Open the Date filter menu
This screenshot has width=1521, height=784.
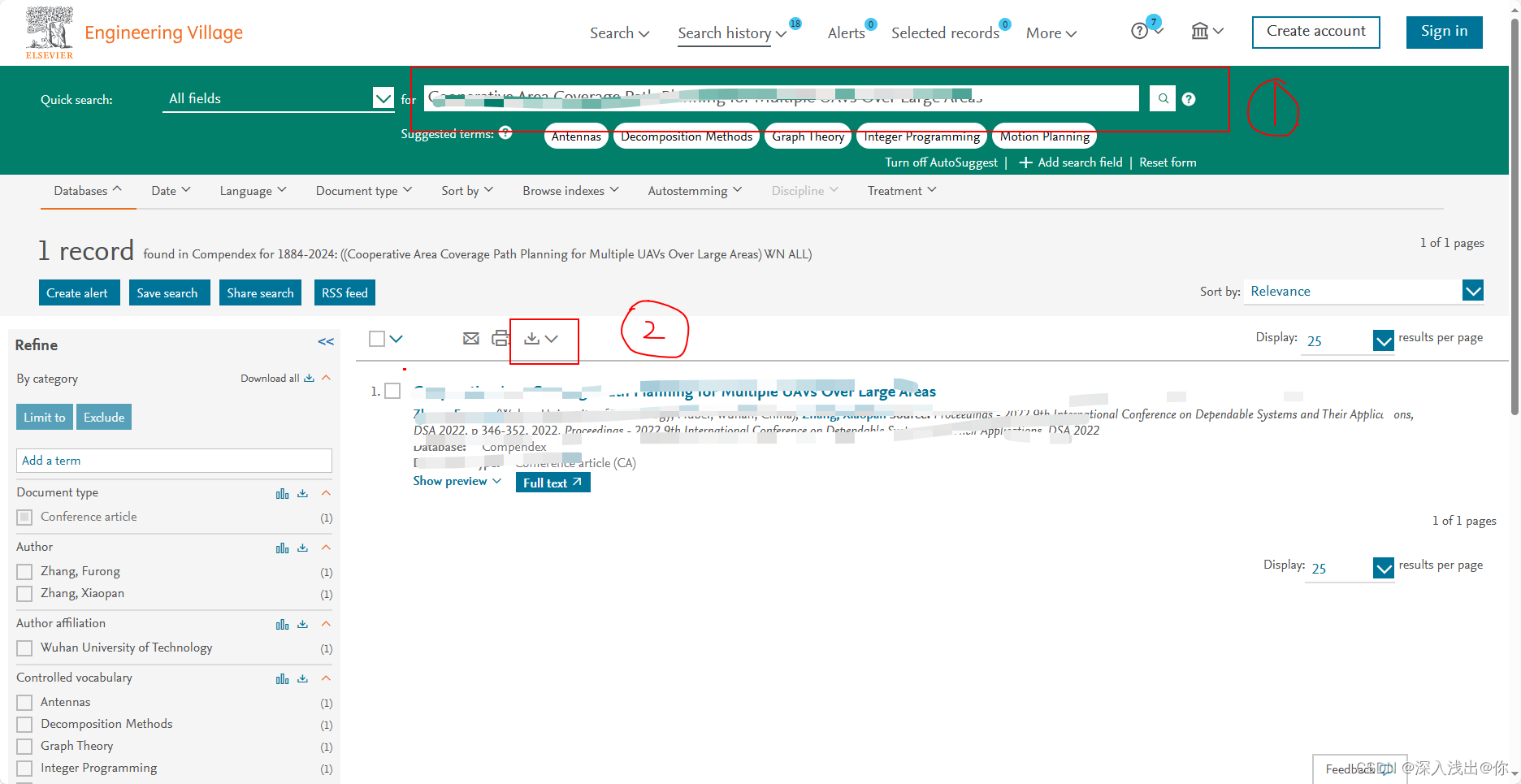click(x=171, y=190)
